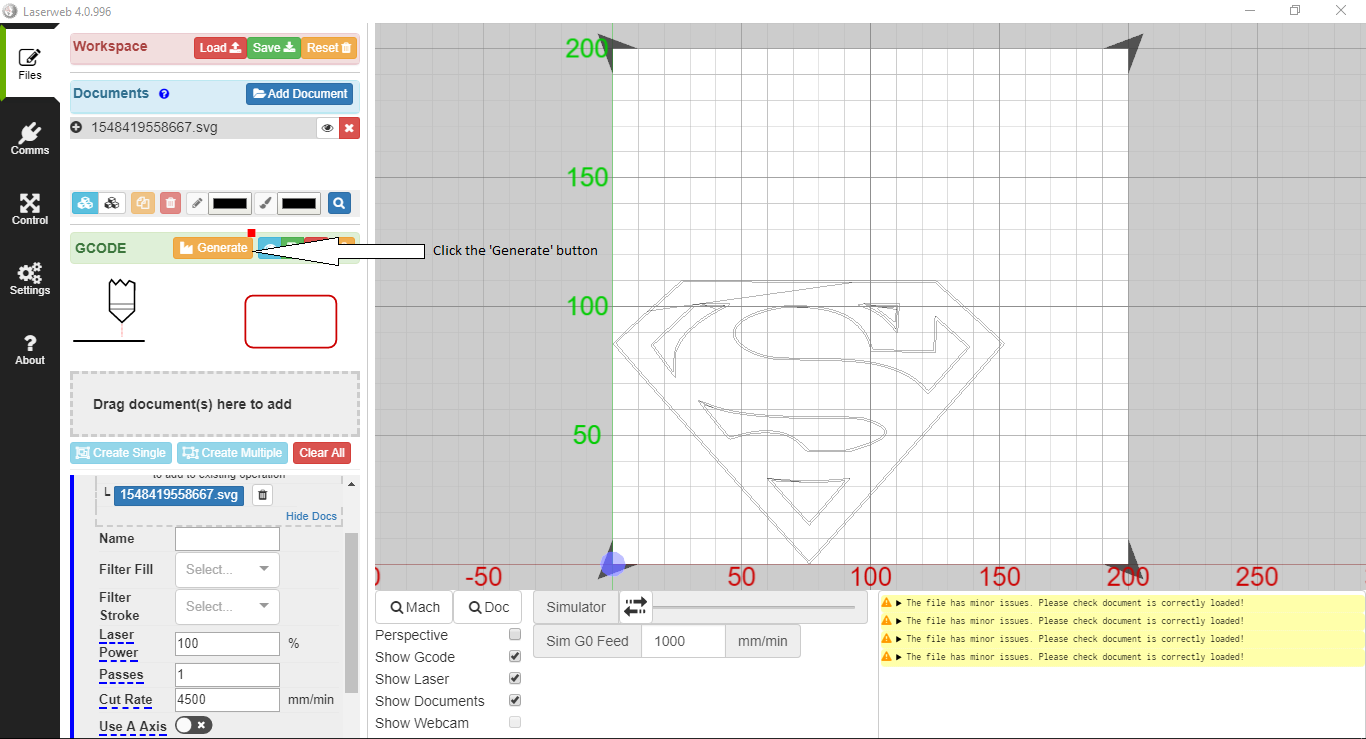
Task: Click the Generate gcode button
Action: 213,248
